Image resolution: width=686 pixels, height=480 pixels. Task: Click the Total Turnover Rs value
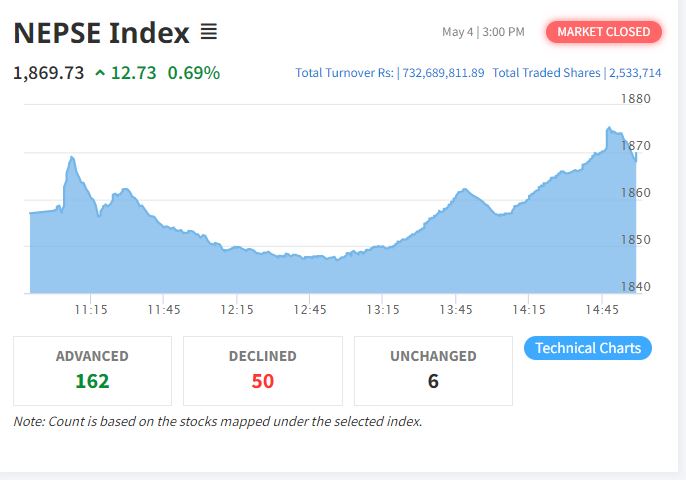pos(441,73)
